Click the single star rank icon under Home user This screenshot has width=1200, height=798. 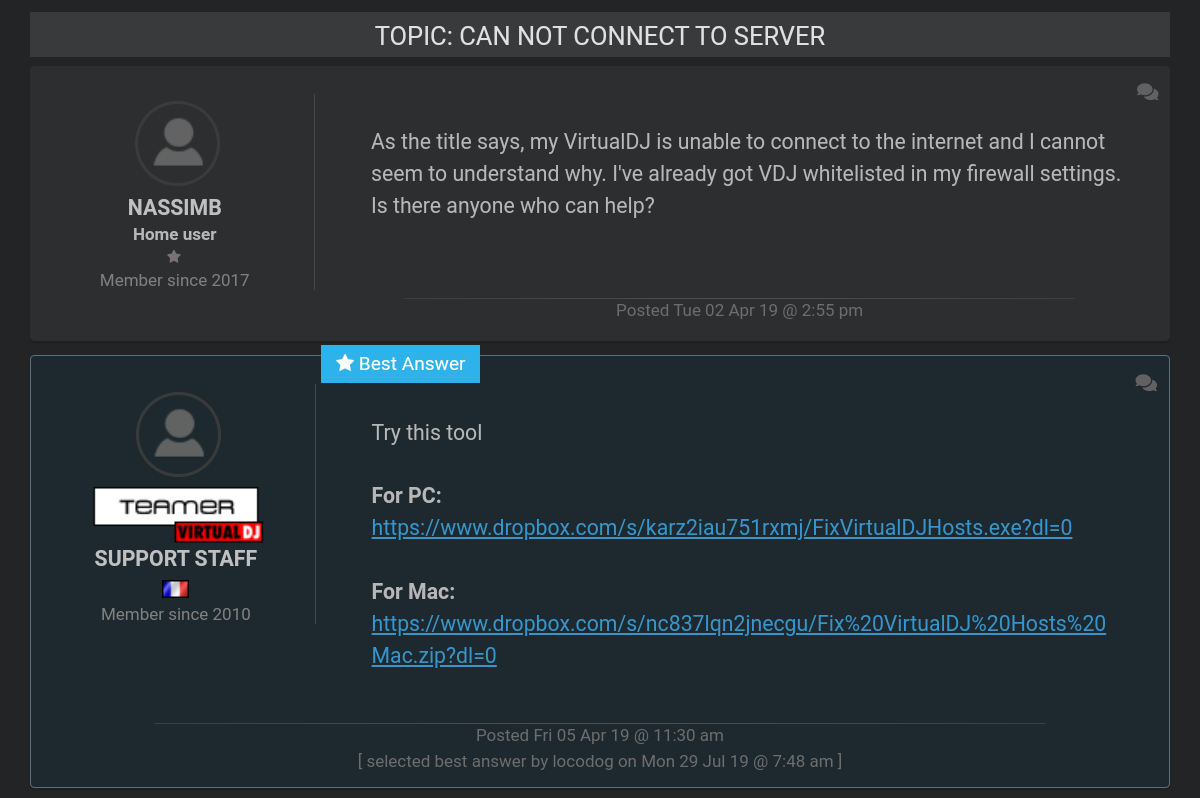pos(174,257)
